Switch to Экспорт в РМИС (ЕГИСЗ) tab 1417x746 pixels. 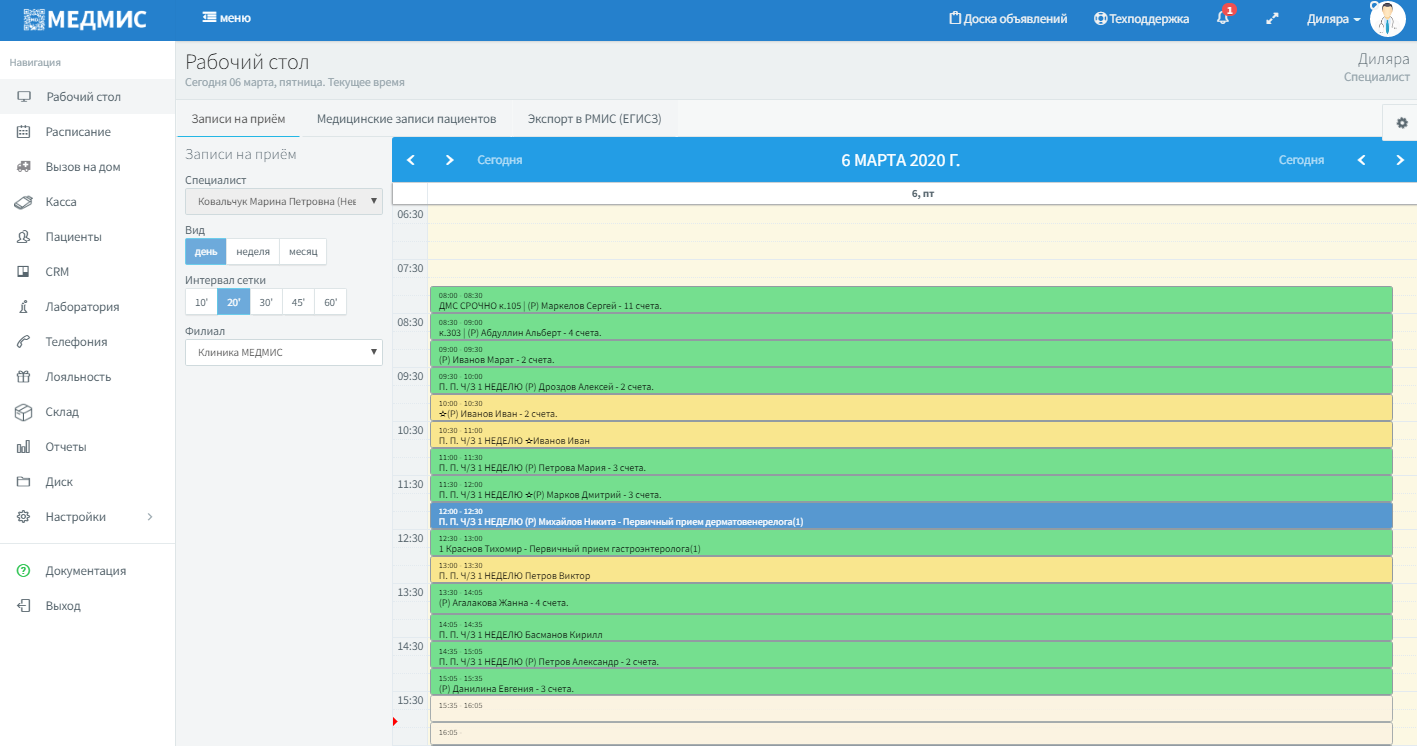click(594, 119)
